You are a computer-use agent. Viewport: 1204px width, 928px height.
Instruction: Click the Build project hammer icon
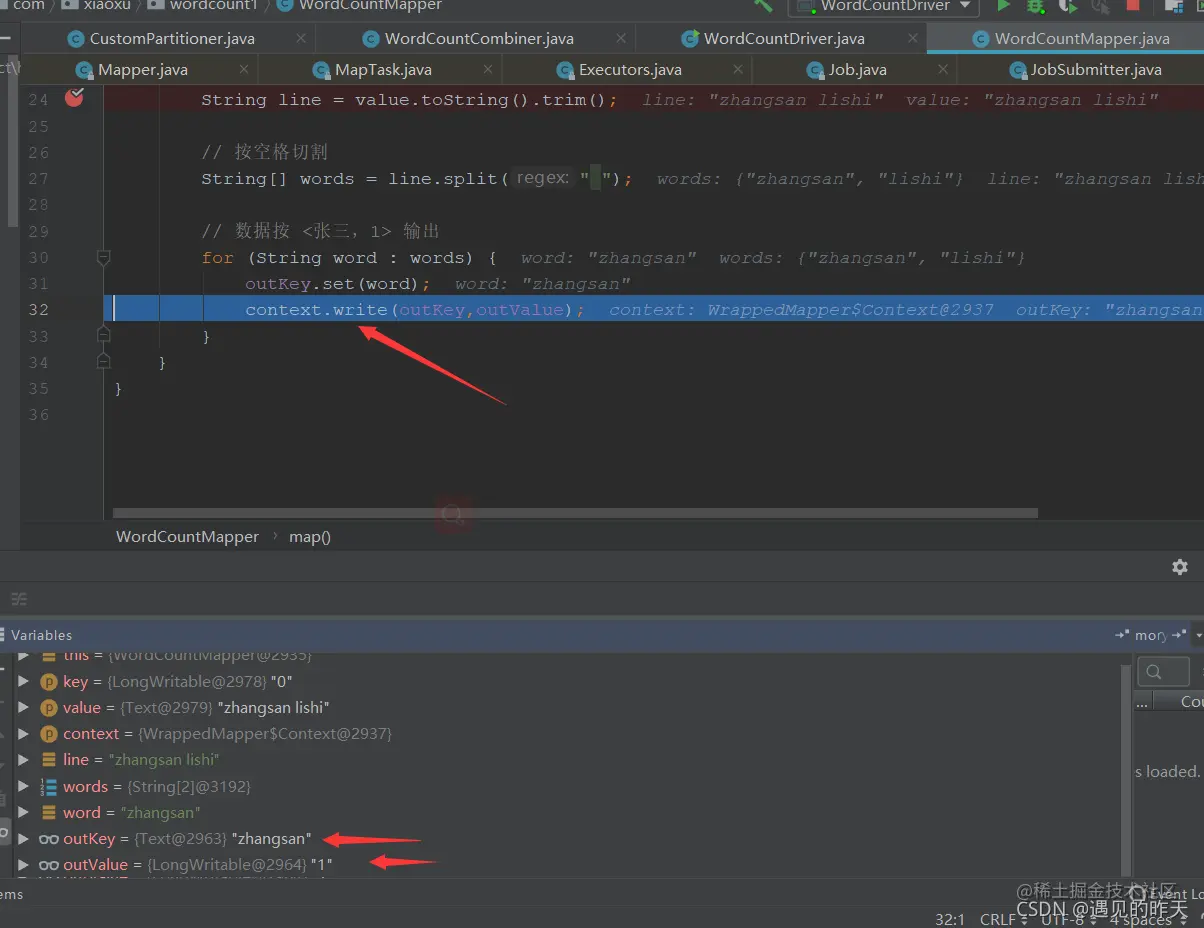pos(763,5)
